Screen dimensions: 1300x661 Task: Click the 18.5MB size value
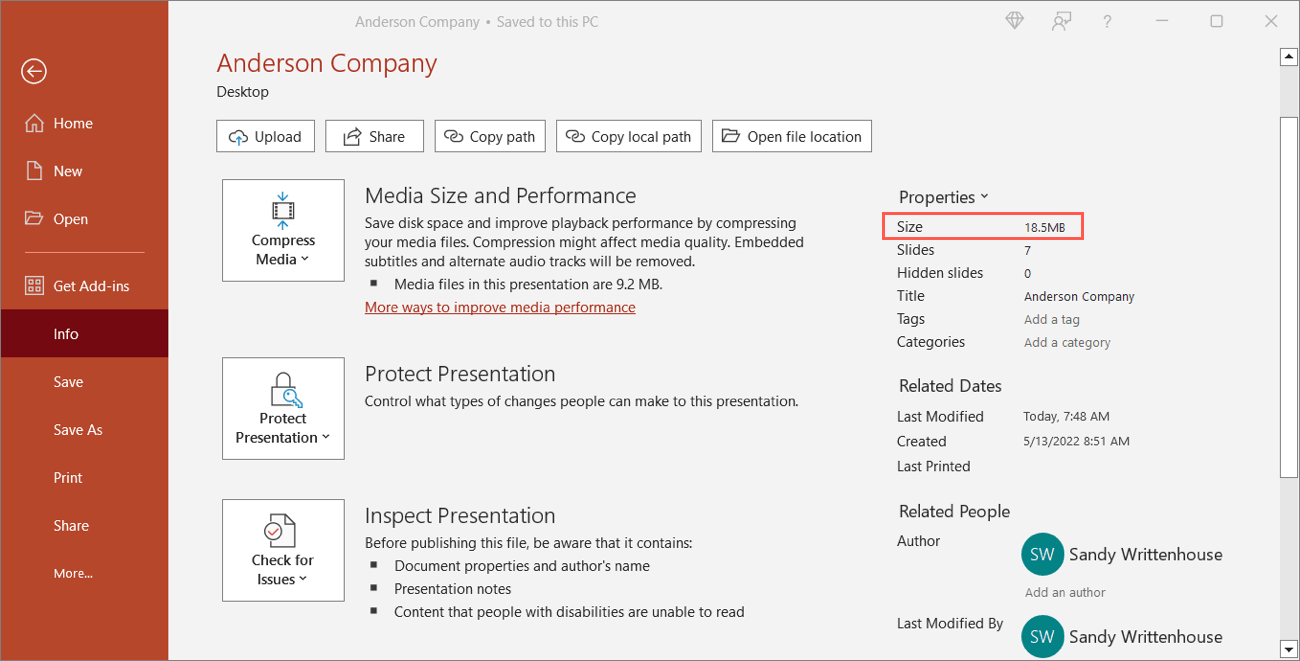[x=1045, y=228]
